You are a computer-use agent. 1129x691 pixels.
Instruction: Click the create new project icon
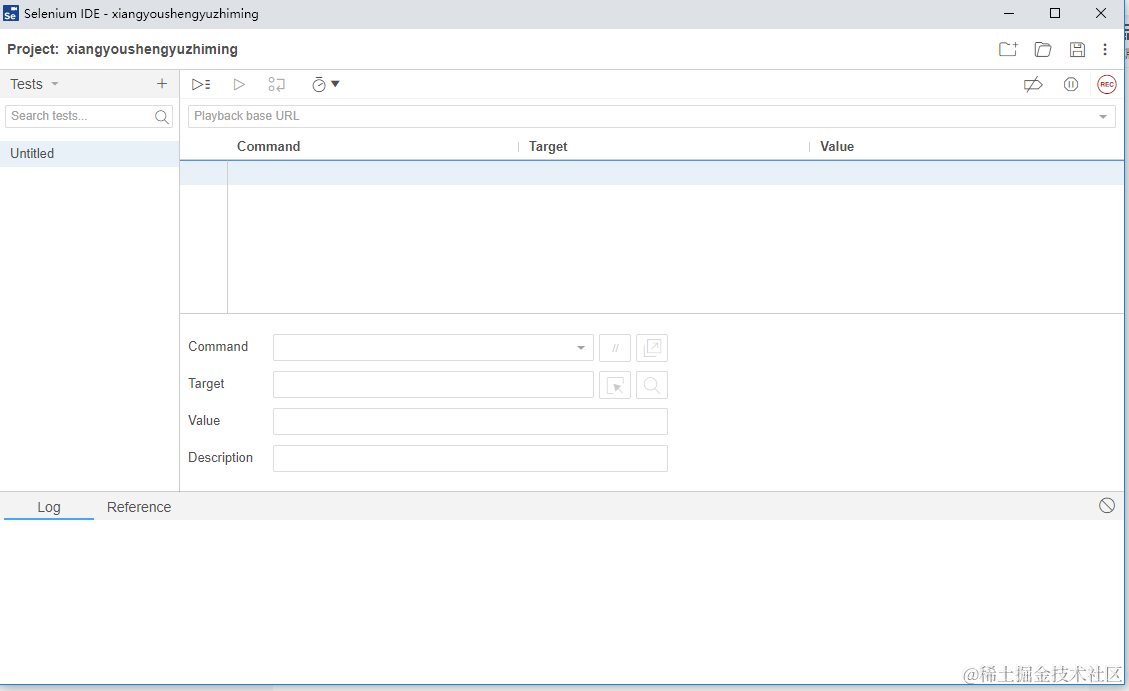pos(1008,49)
